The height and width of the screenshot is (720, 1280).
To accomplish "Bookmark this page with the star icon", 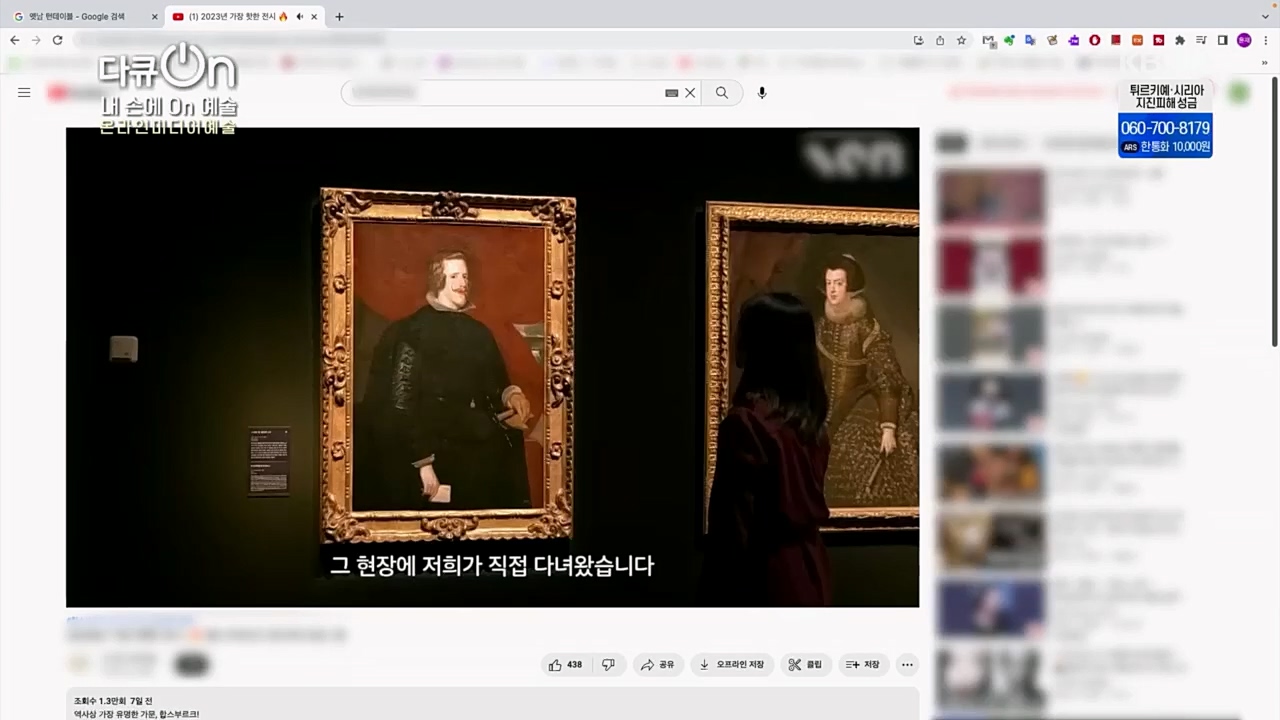I will pos(961,40).
